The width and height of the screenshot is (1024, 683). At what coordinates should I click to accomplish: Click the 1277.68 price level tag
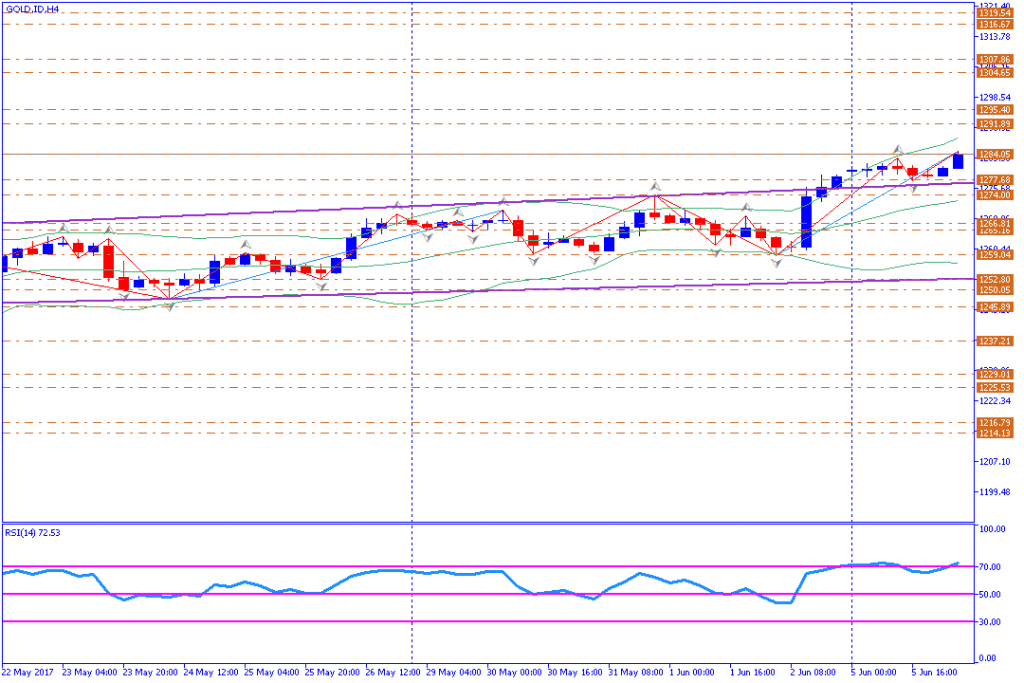[996, 180]
